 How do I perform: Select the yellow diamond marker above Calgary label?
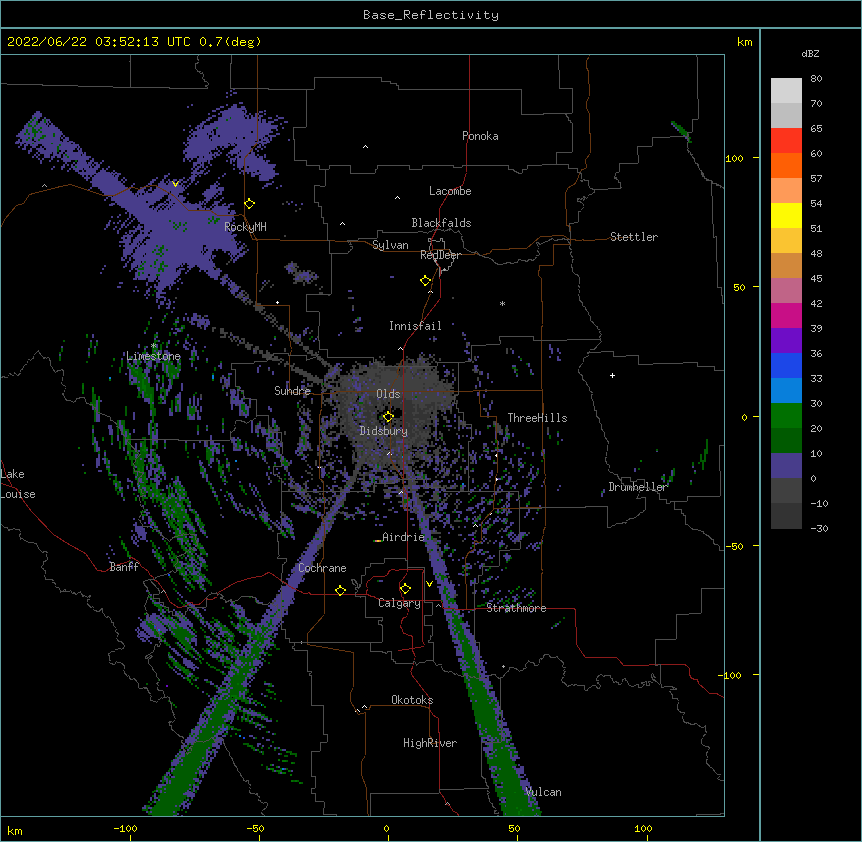(405, 589)
